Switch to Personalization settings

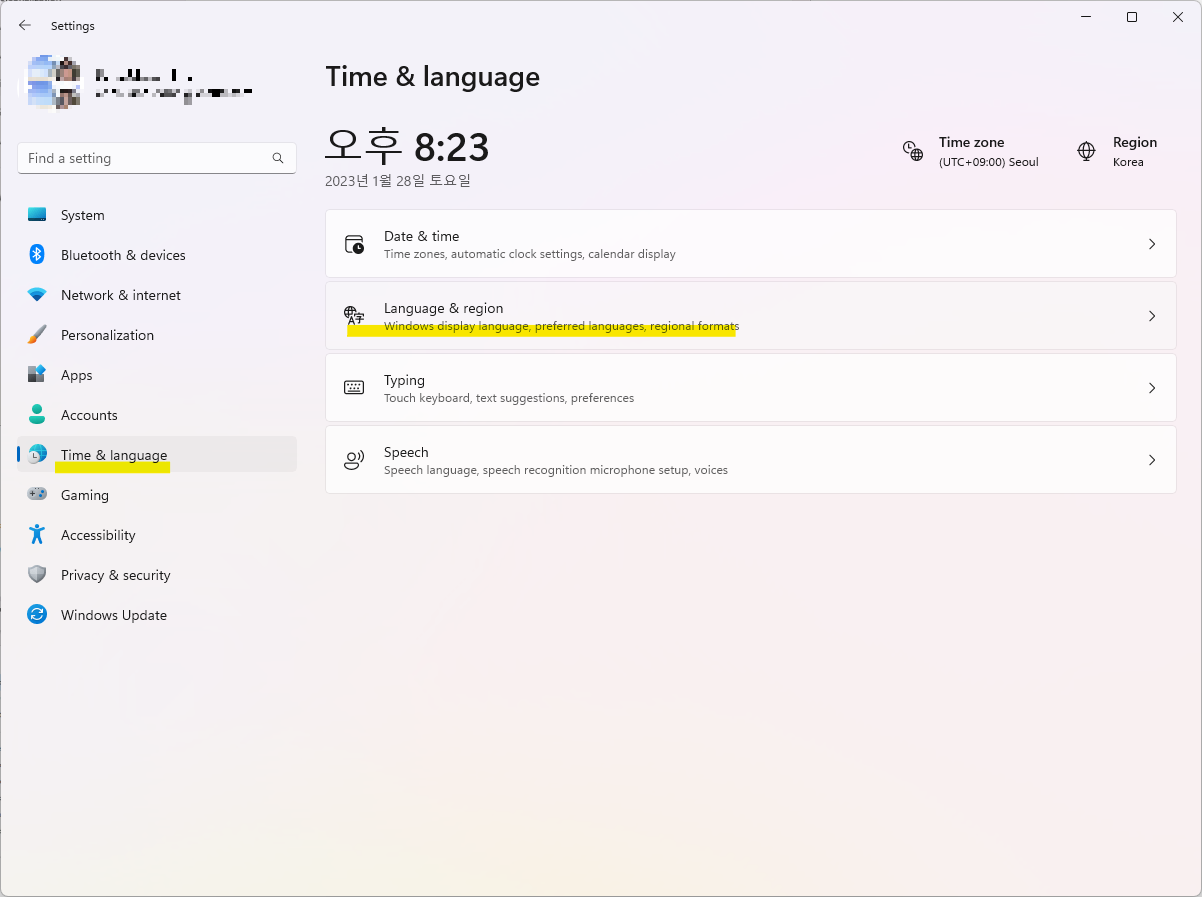click(x=157, y=335)
